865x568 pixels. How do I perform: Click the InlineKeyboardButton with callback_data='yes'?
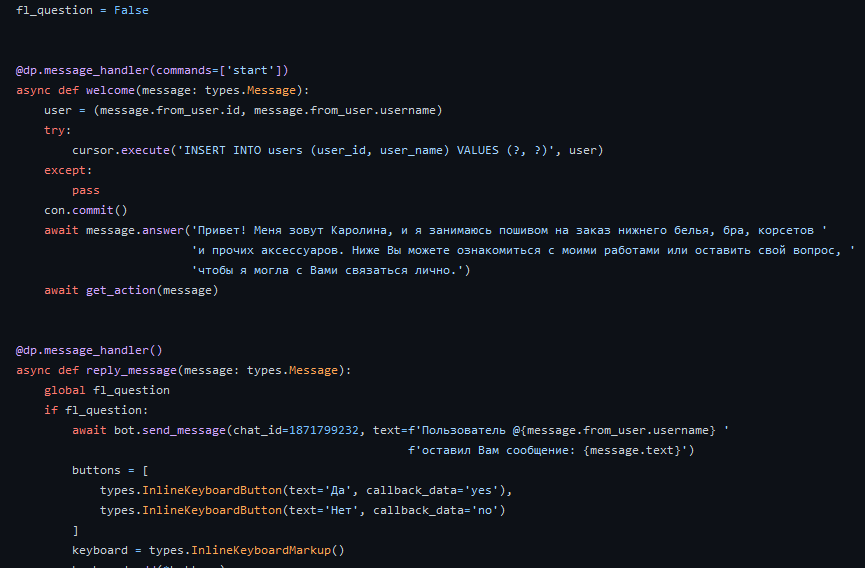click(x=306, y=490)
